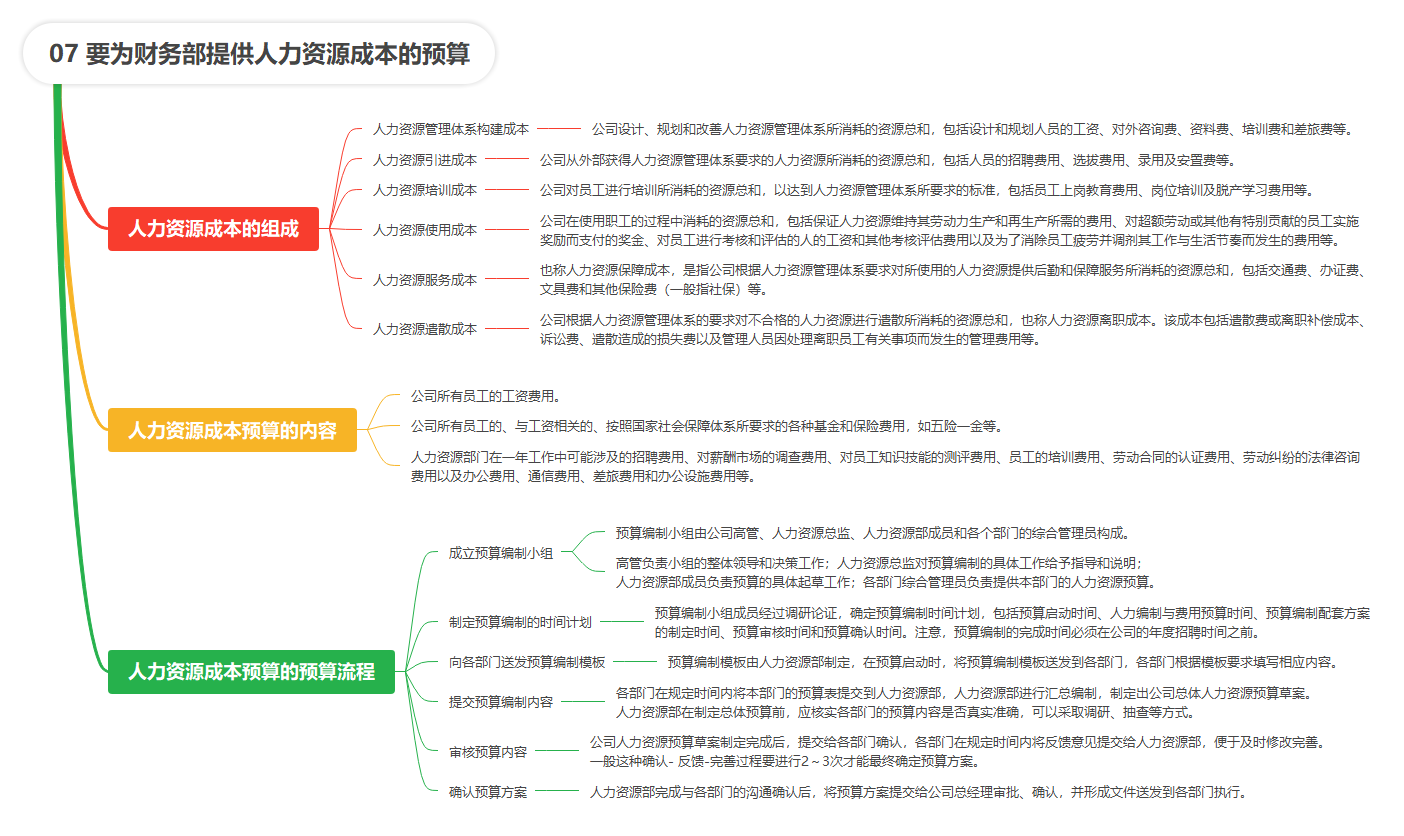The image size is (1404, 836).
Task: Select the subtopic '制定预算编制的时间计划'
Action: [x=520, y=622]
